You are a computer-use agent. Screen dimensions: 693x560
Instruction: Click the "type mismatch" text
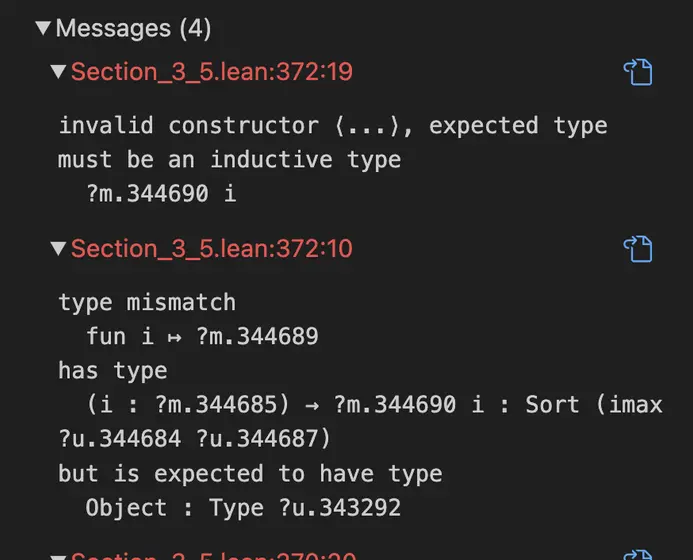(147, 302)
